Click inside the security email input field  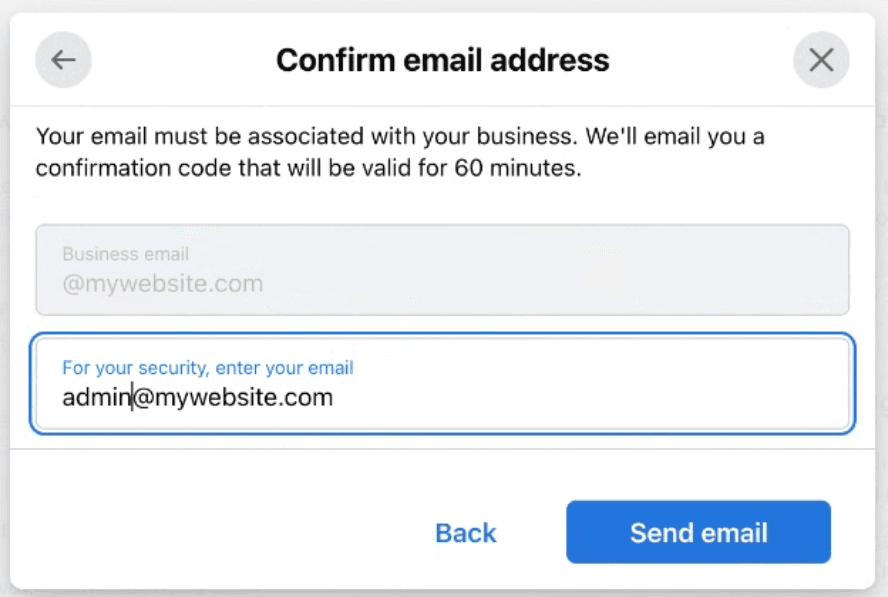click(x=443, y=384)
